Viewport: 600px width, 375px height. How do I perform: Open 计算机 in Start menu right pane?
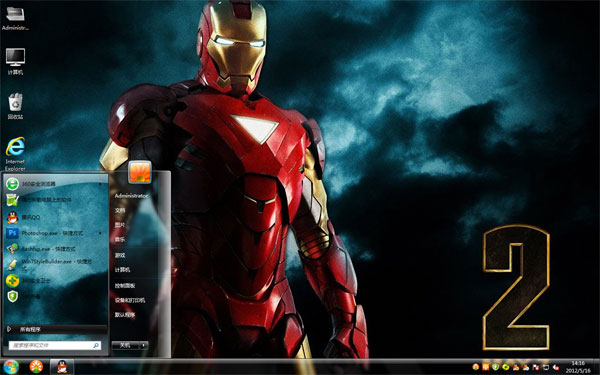pyautogui.click(x=122, y=270)
